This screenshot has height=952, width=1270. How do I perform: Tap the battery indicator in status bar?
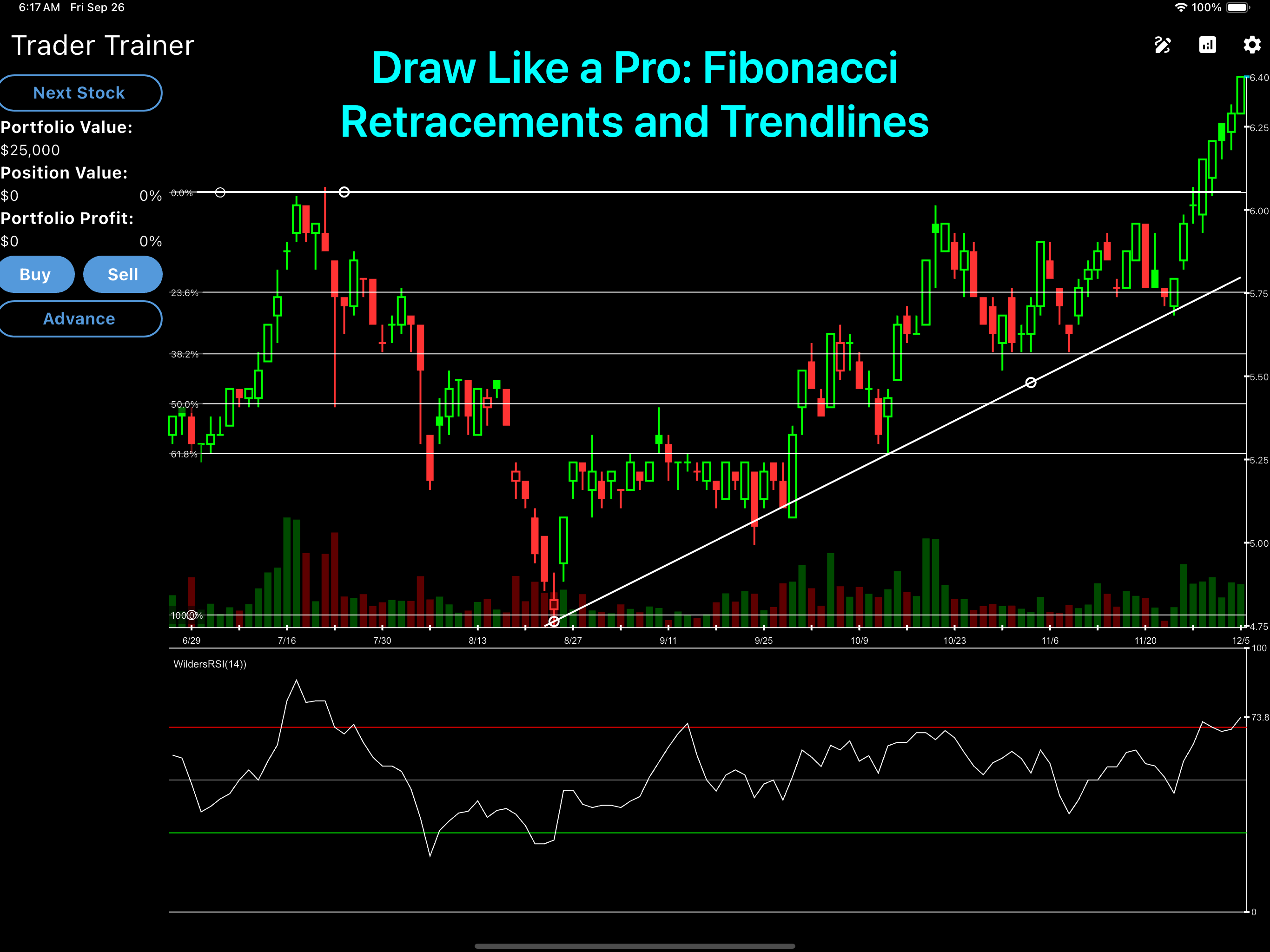point(1238,7)
